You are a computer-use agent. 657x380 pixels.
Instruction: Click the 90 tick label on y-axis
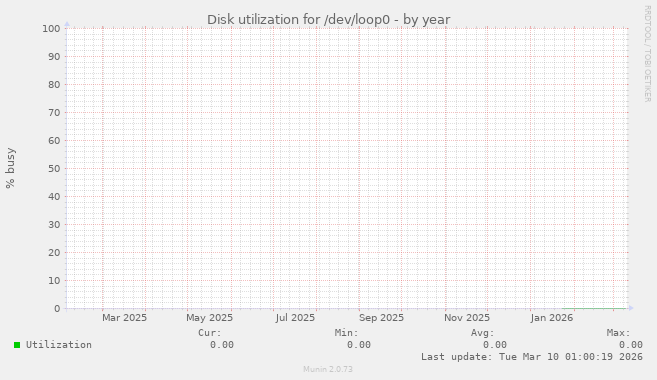tap(54, 57)
